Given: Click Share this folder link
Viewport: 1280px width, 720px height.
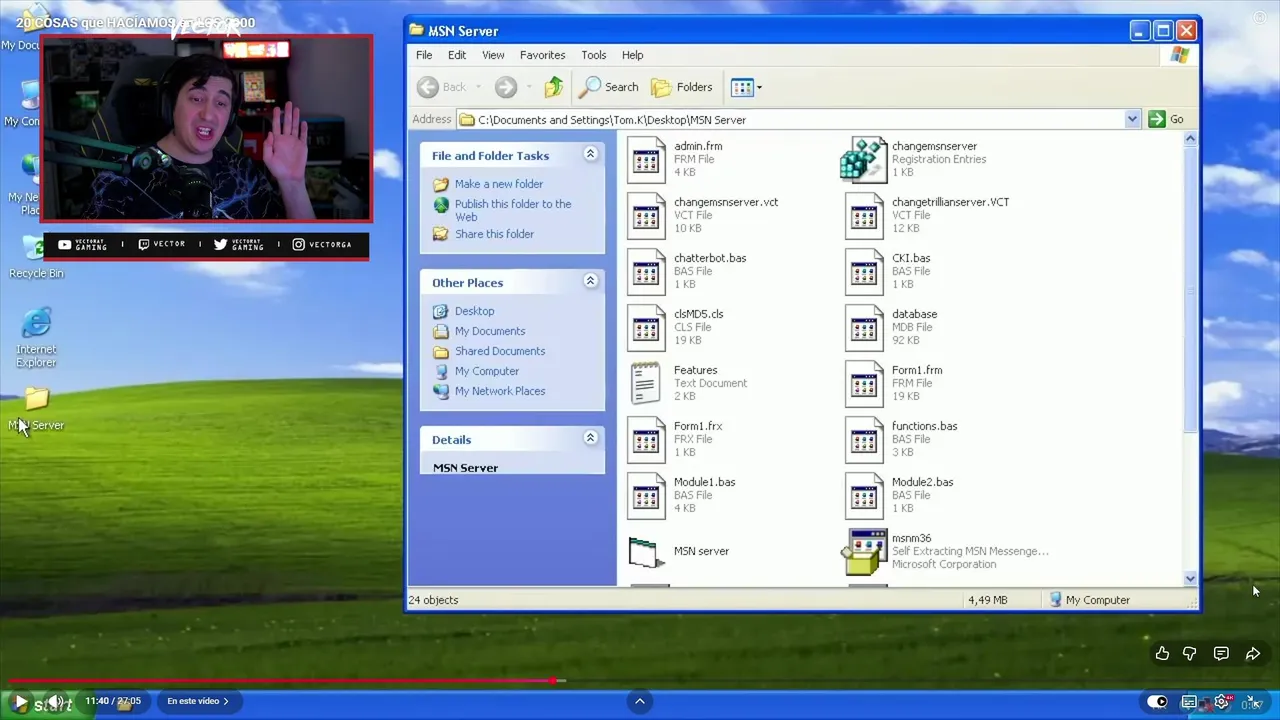Looking at the screenshot, I should (494, 234).
